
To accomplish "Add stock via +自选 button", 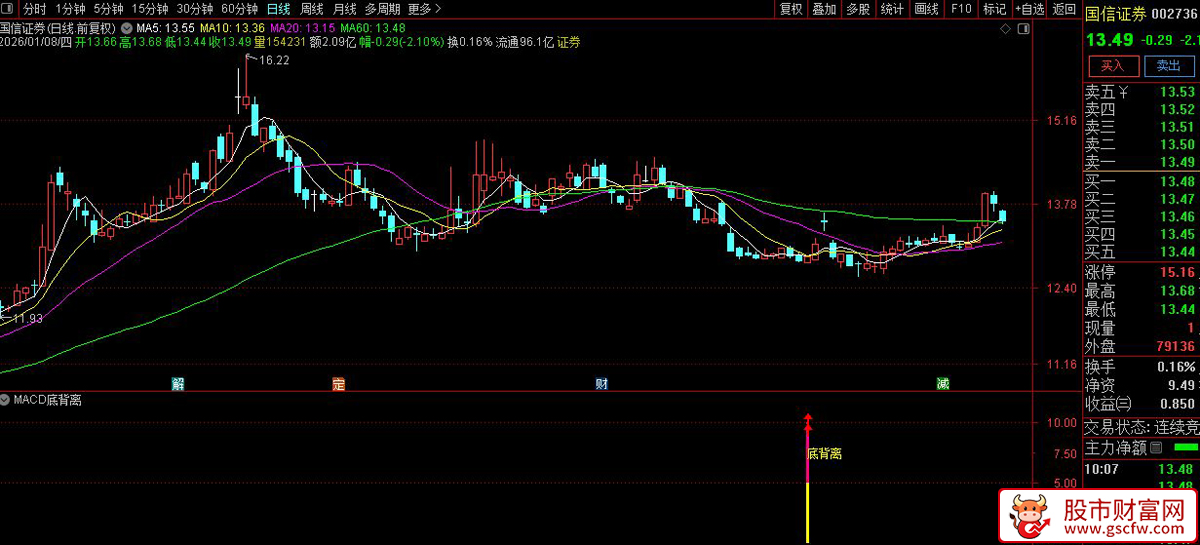I will pos(1029,9).
